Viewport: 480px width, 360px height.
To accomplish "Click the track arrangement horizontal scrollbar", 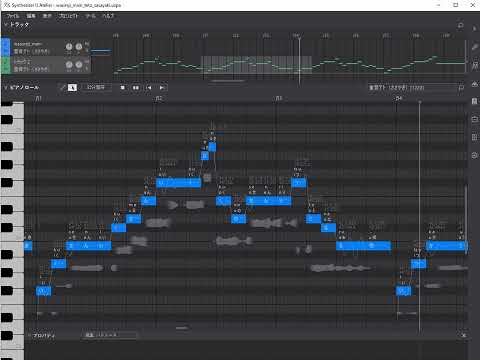I will [x=228, y=81].
